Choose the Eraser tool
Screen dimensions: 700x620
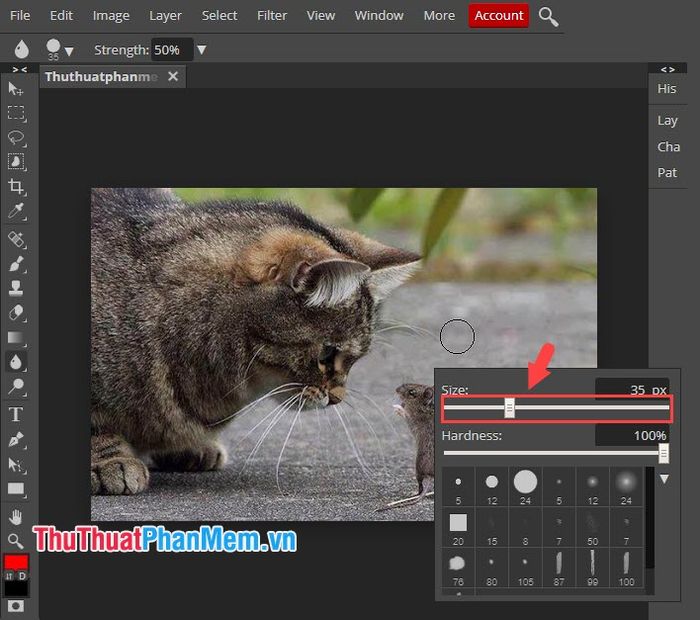tap(16, 312)
